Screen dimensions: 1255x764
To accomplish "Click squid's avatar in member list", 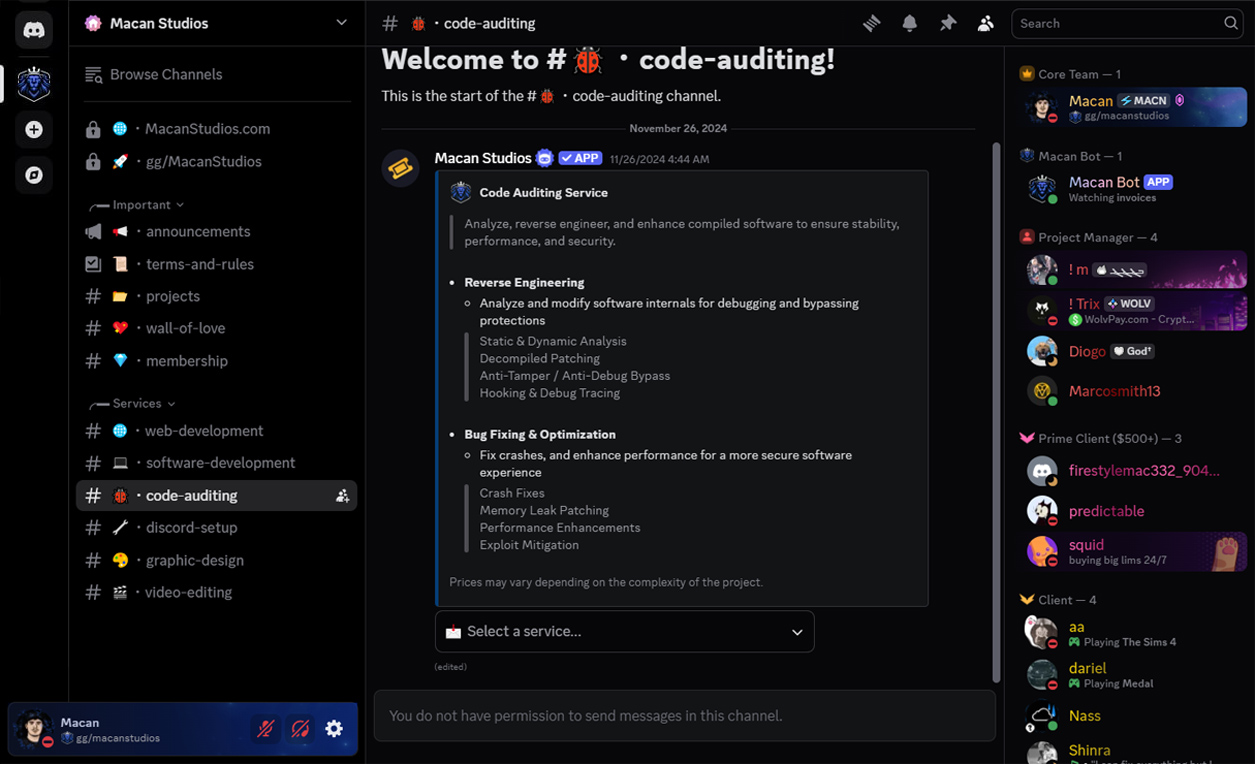I will pos(1042,551).
